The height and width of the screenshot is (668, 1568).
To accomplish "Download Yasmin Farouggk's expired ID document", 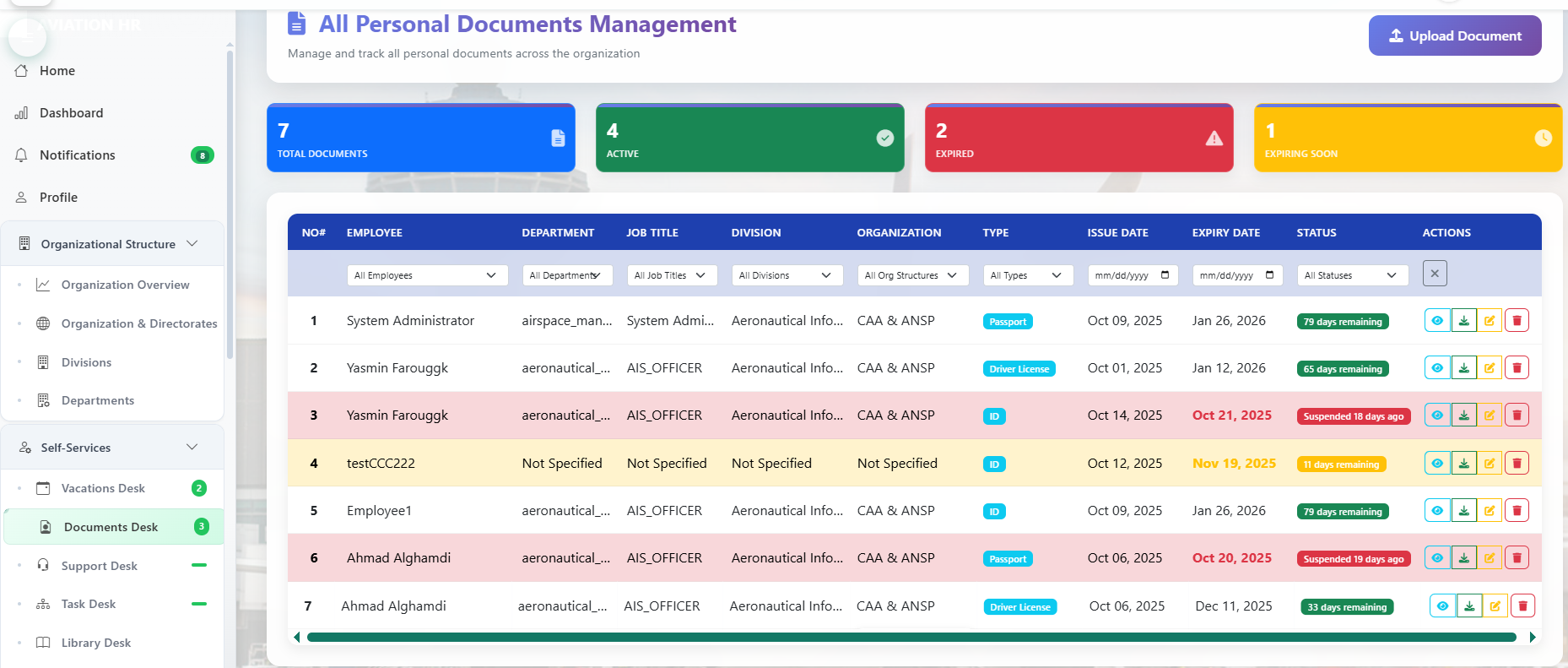I will [1463, 415].
